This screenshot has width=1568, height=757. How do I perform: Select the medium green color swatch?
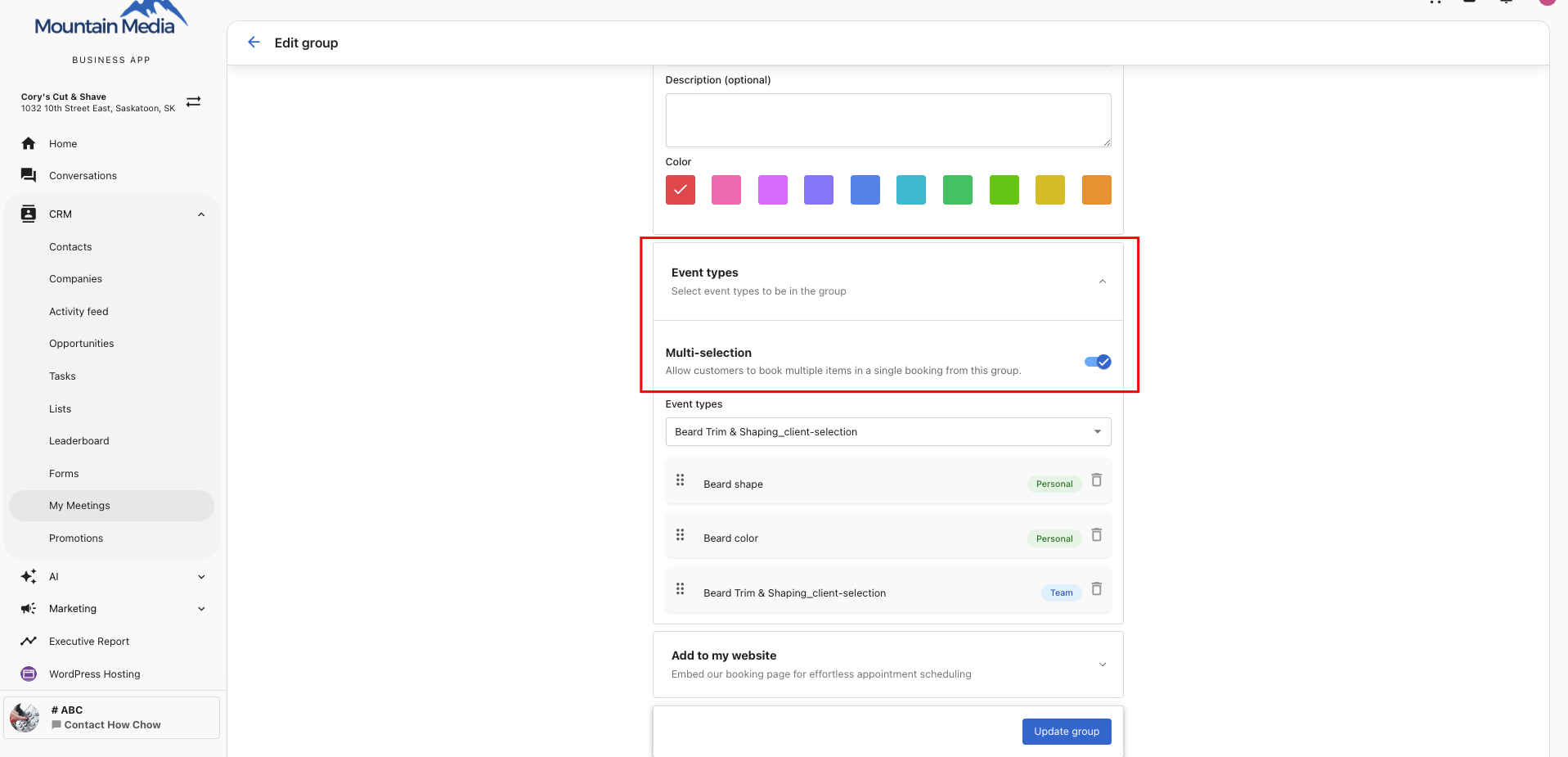958,190
